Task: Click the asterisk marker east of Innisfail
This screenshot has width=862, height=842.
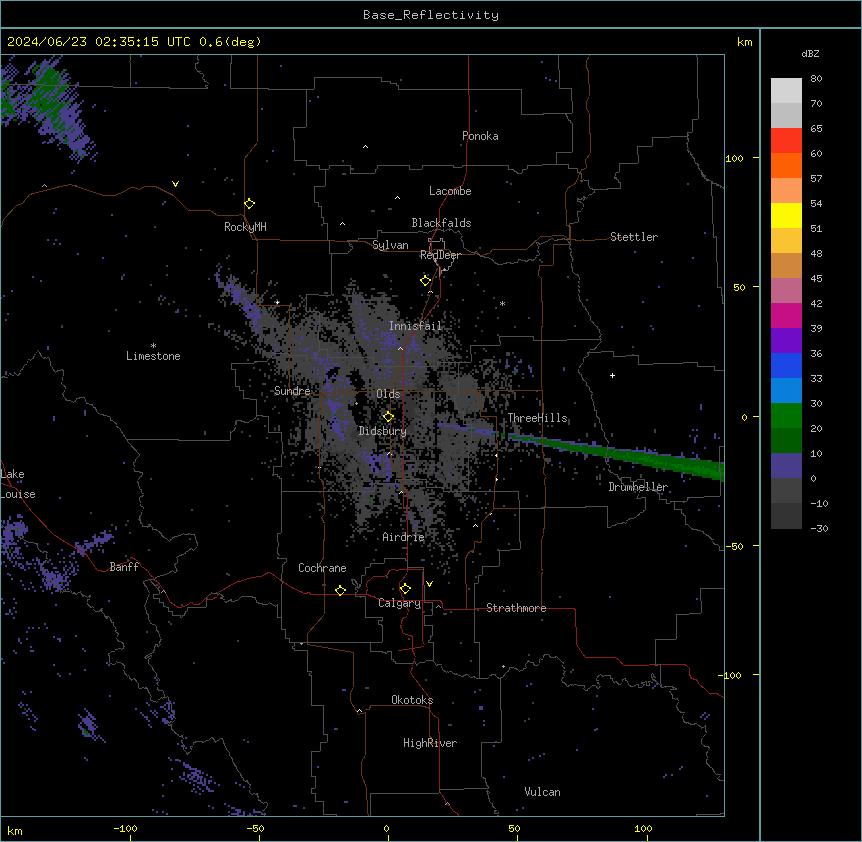Action: 502,303
